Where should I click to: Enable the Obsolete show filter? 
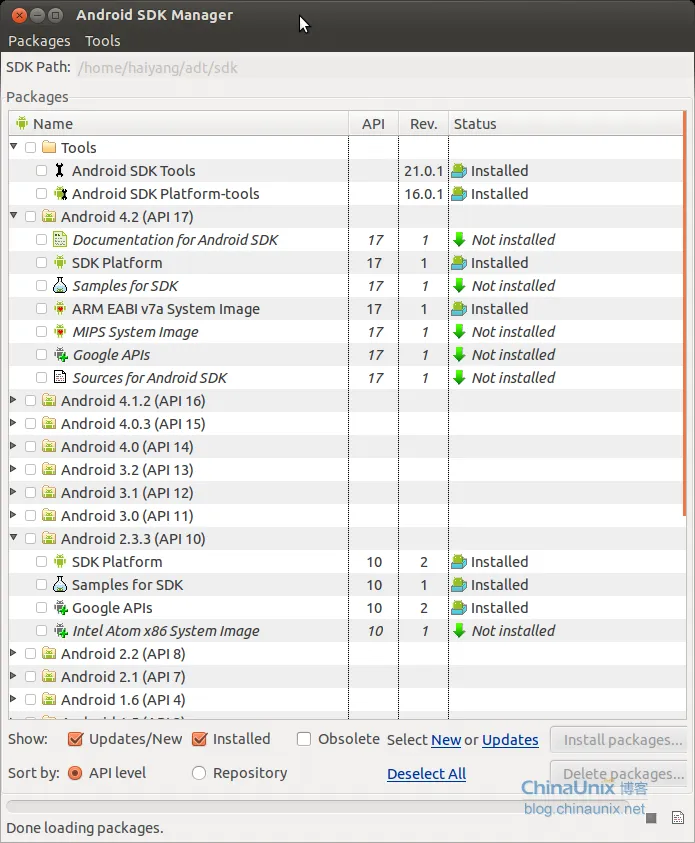304,739
